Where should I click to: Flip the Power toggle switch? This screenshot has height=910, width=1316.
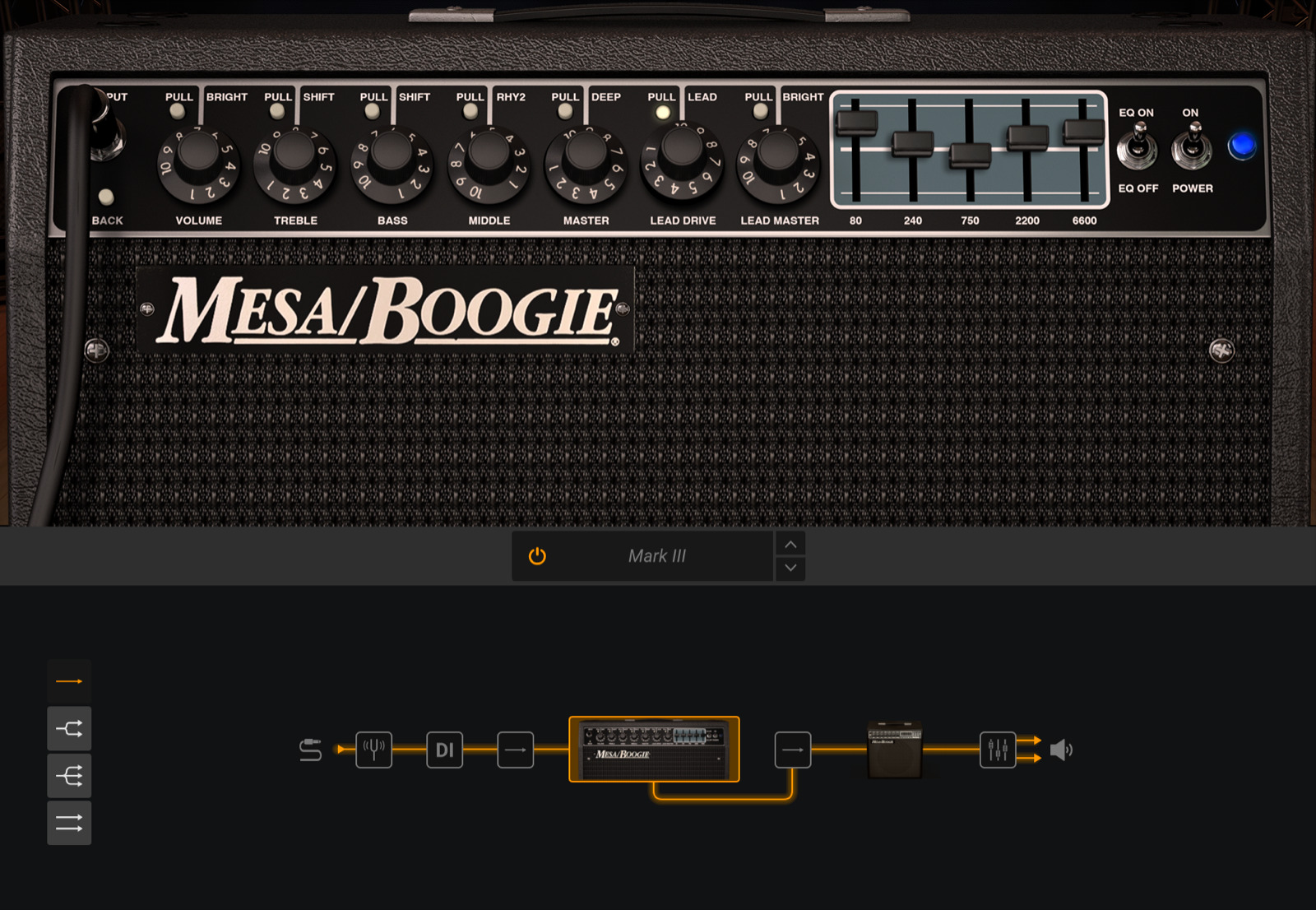pos(1192,146)
